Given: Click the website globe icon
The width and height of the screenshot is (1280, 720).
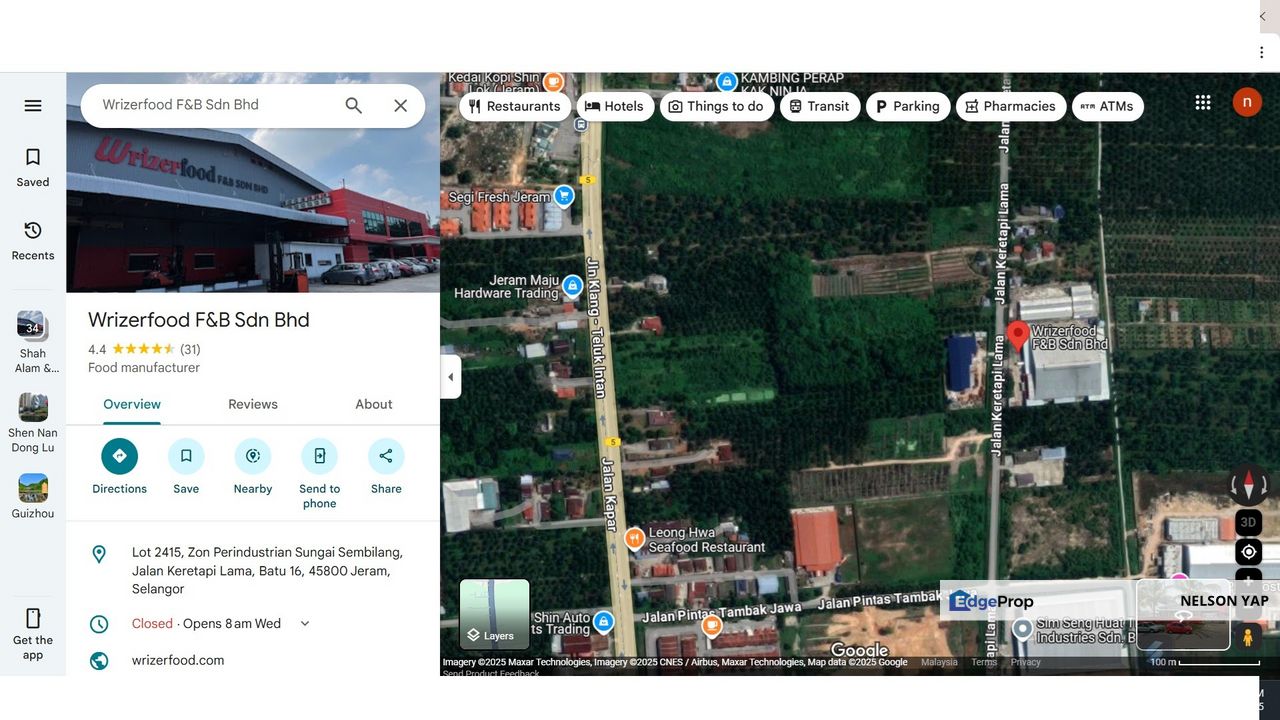Looking at the screenshot, I should (99, 661).
